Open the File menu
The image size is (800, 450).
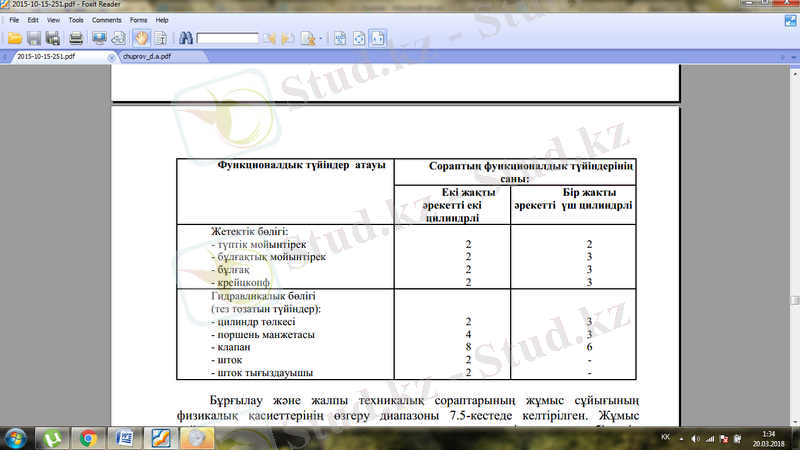15,20
